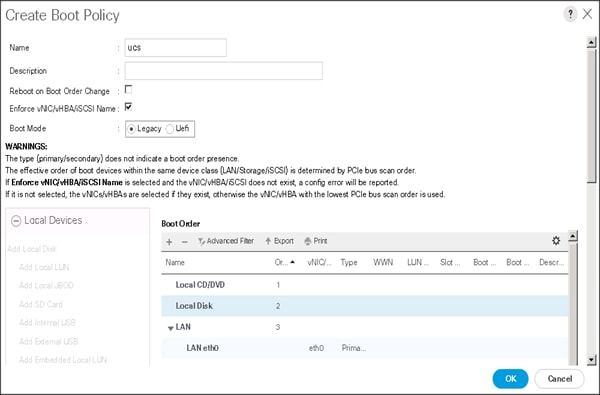This screenshot has height=395, width=600.
Task: Add SD Card link
Action: tap(41, 305)
